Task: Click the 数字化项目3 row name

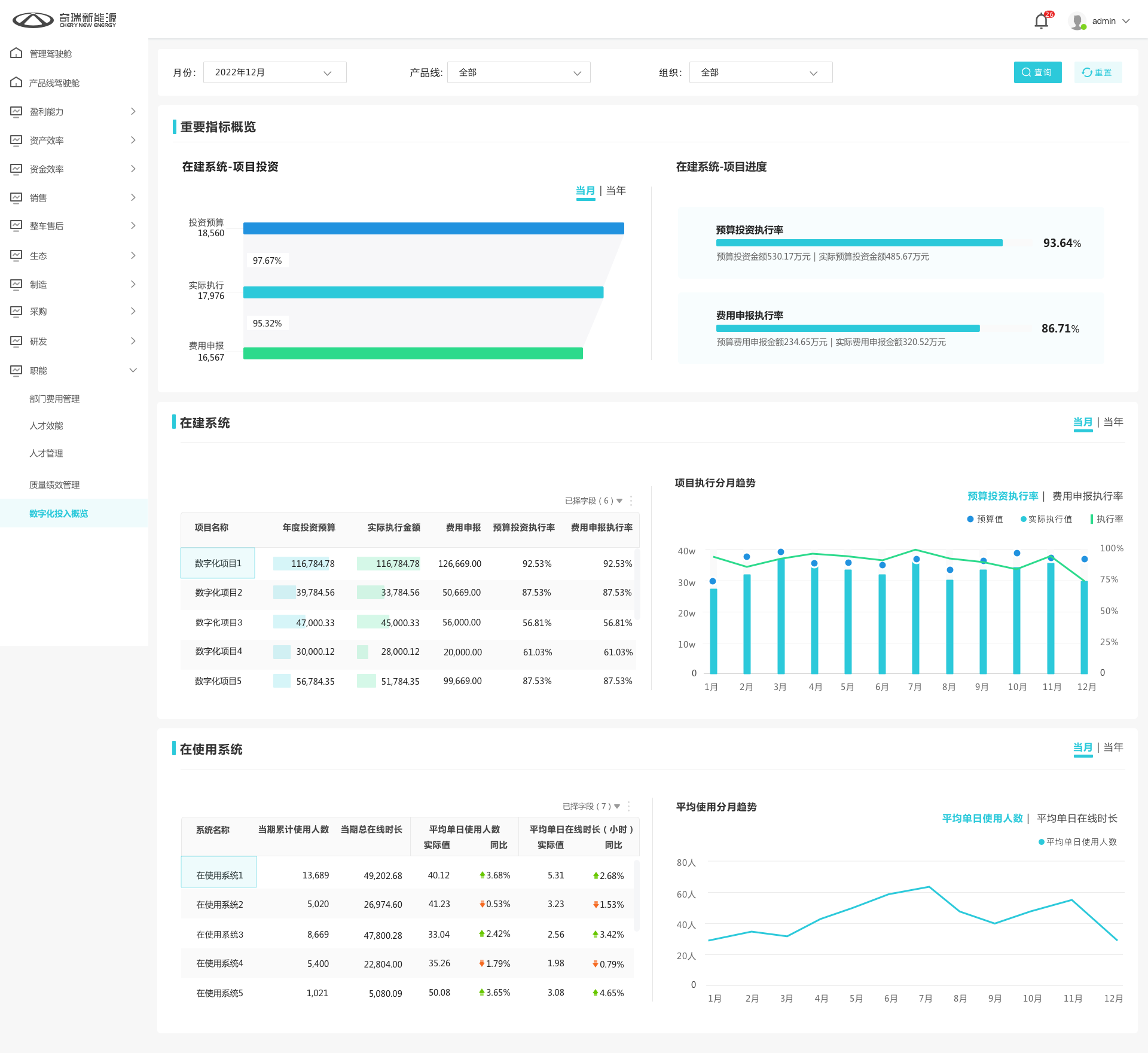Action: pyautogui.click(x=219, y=622)
